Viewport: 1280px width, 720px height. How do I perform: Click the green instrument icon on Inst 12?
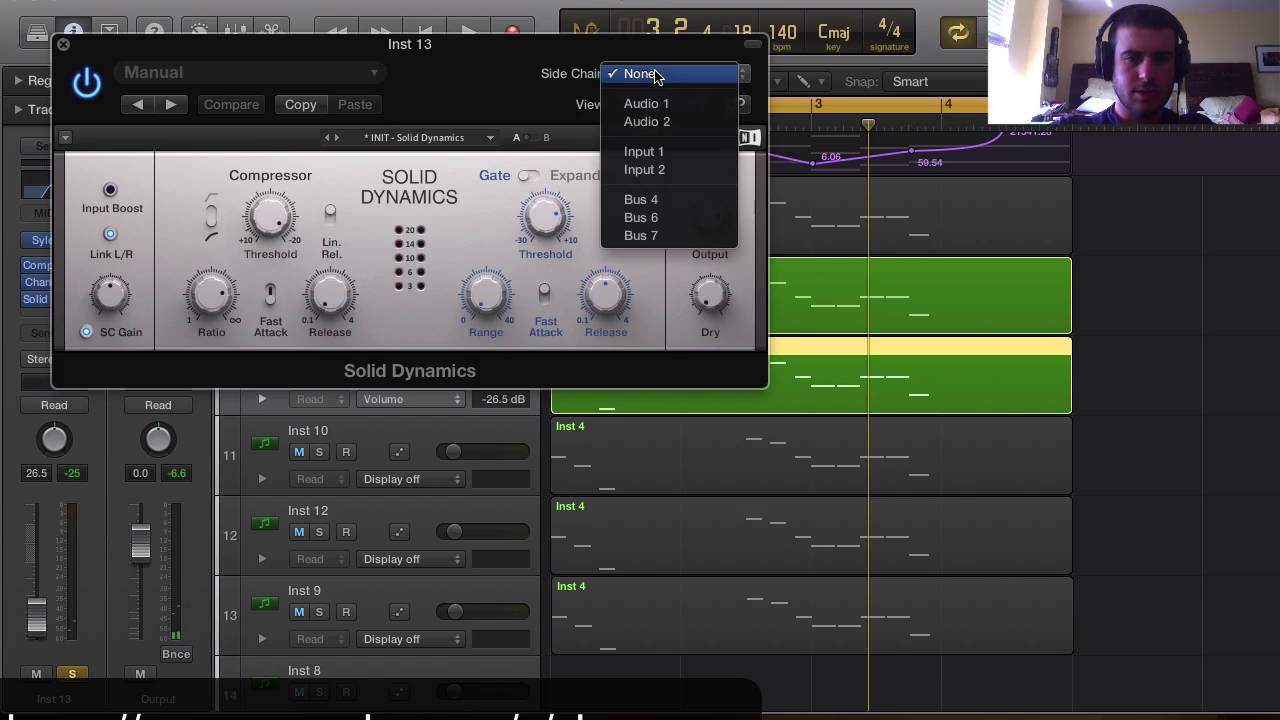[264, 523]
